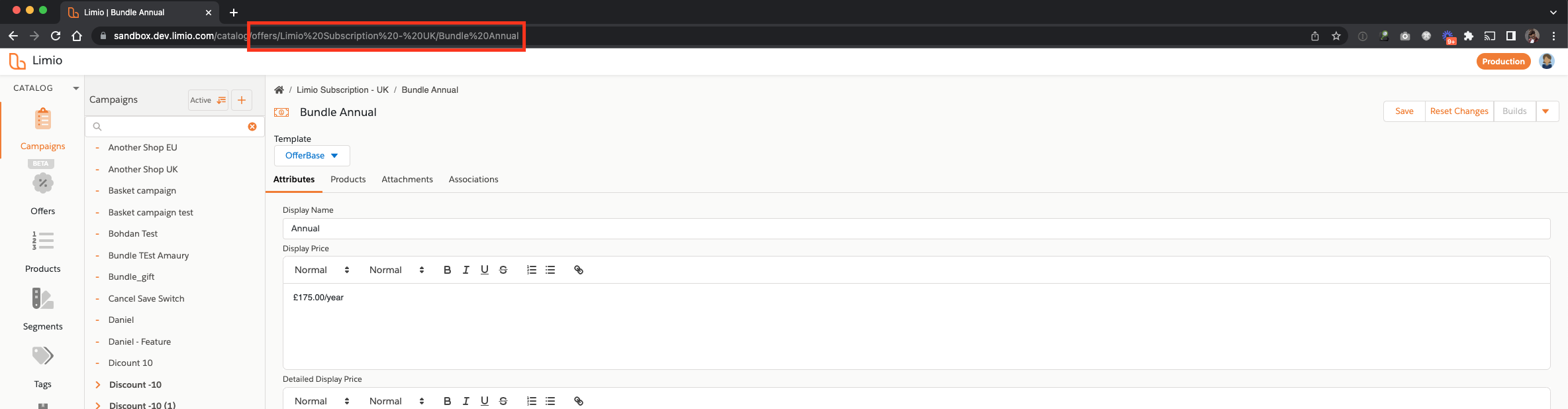Click the Display Name input field
Screen dimensions: 1568x409
point(916,228)
